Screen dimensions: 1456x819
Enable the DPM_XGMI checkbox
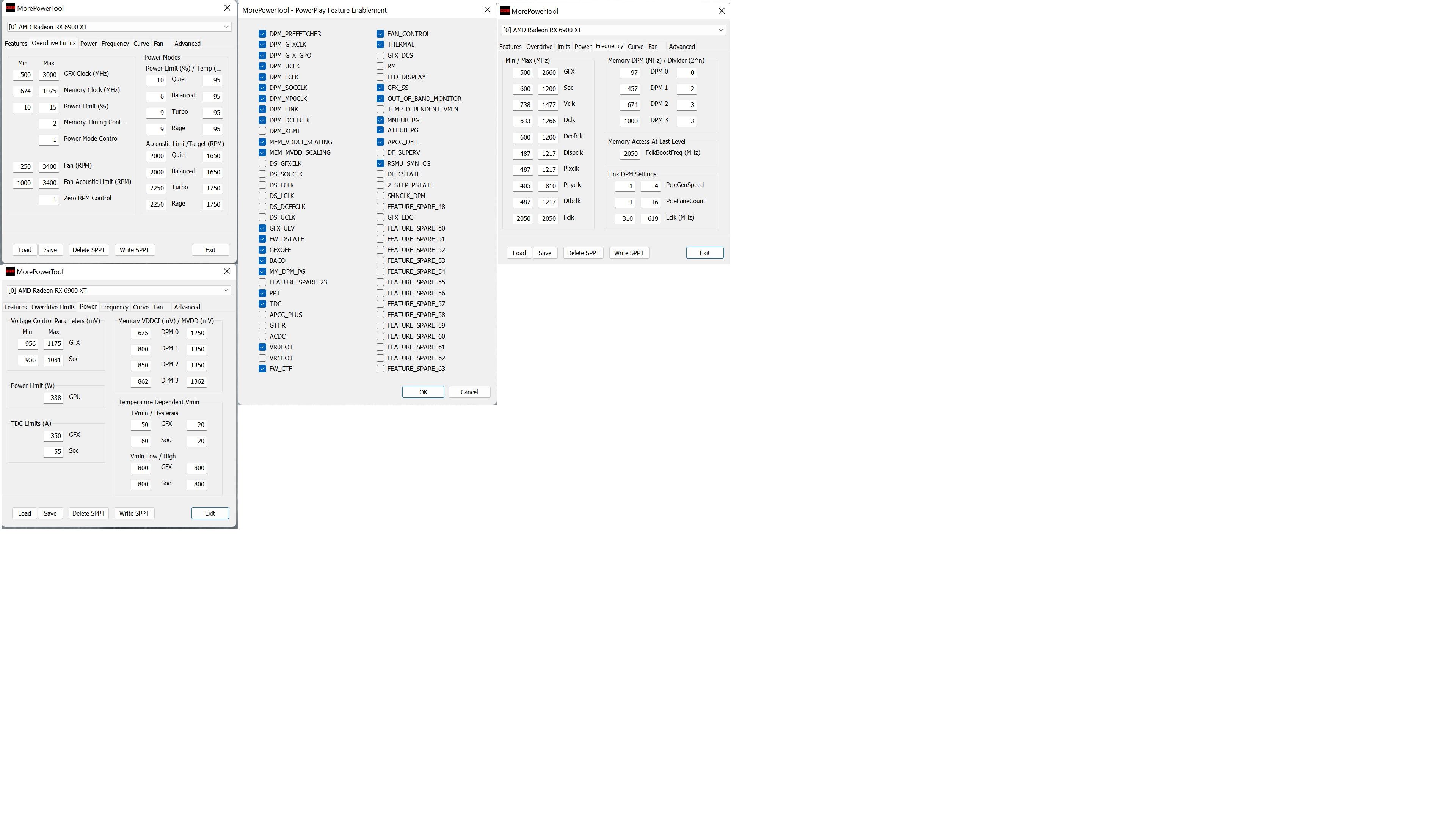coord(262,130)
